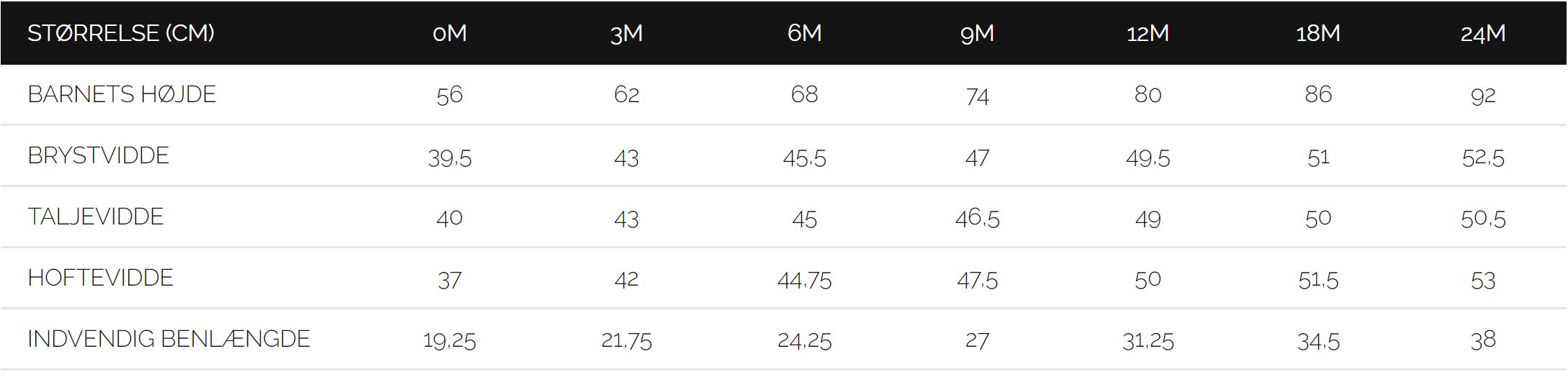The image size is (1568, 377).
Task: Select the 3M column header
Action: click(x=626, y=33)
